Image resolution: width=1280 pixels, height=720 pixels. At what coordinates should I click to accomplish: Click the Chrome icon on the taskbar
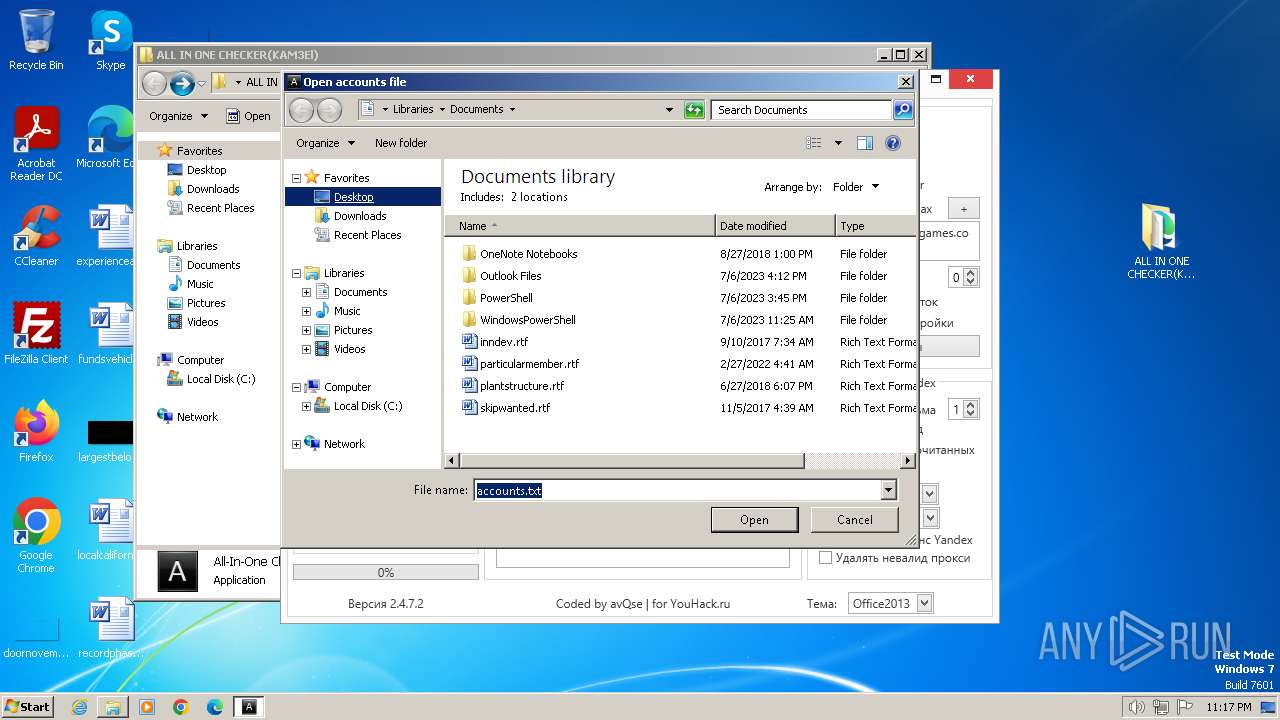(181, 707)
